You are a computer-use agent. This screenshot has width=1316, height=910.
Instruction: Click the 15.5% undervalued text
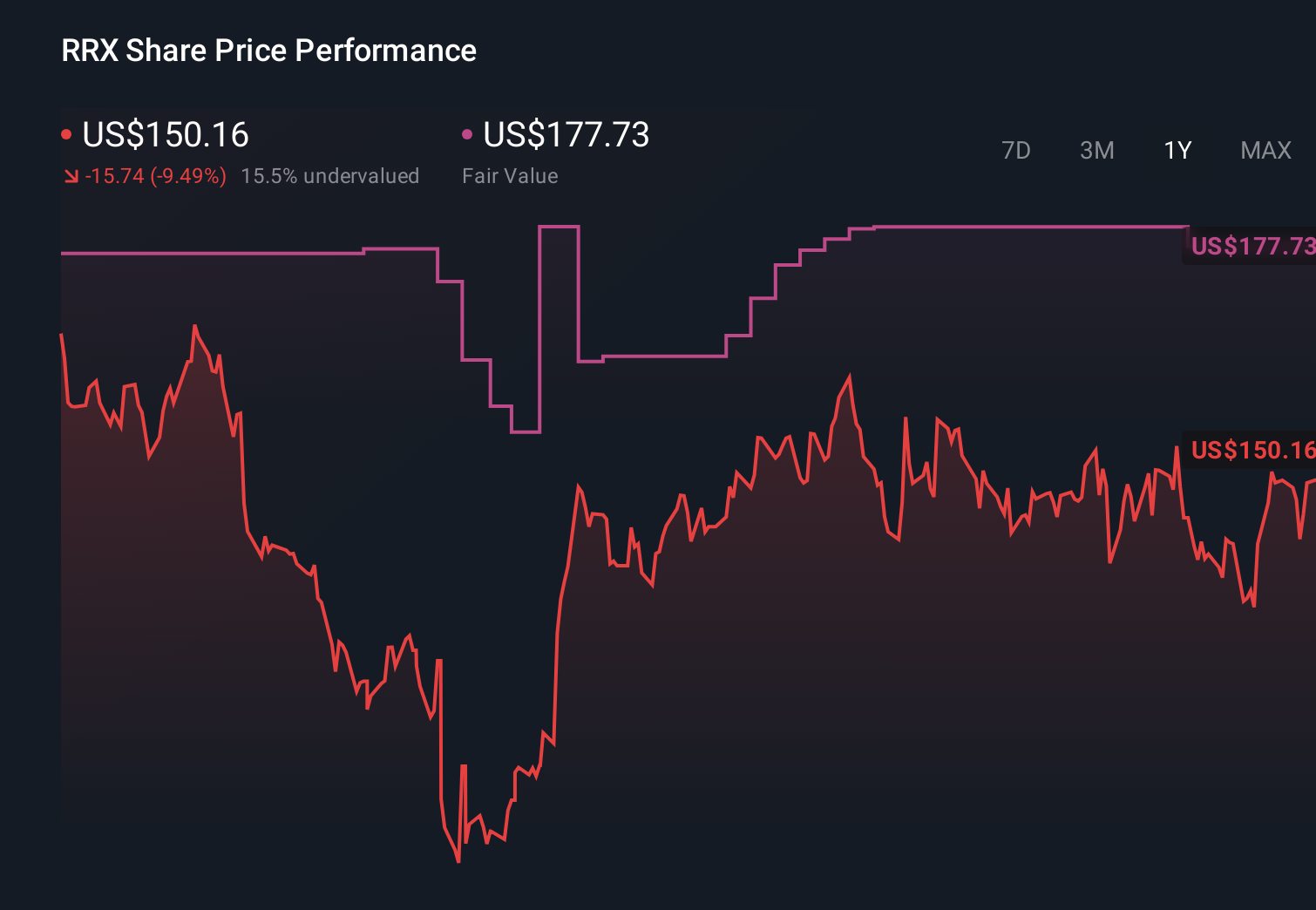click(330, 176)
